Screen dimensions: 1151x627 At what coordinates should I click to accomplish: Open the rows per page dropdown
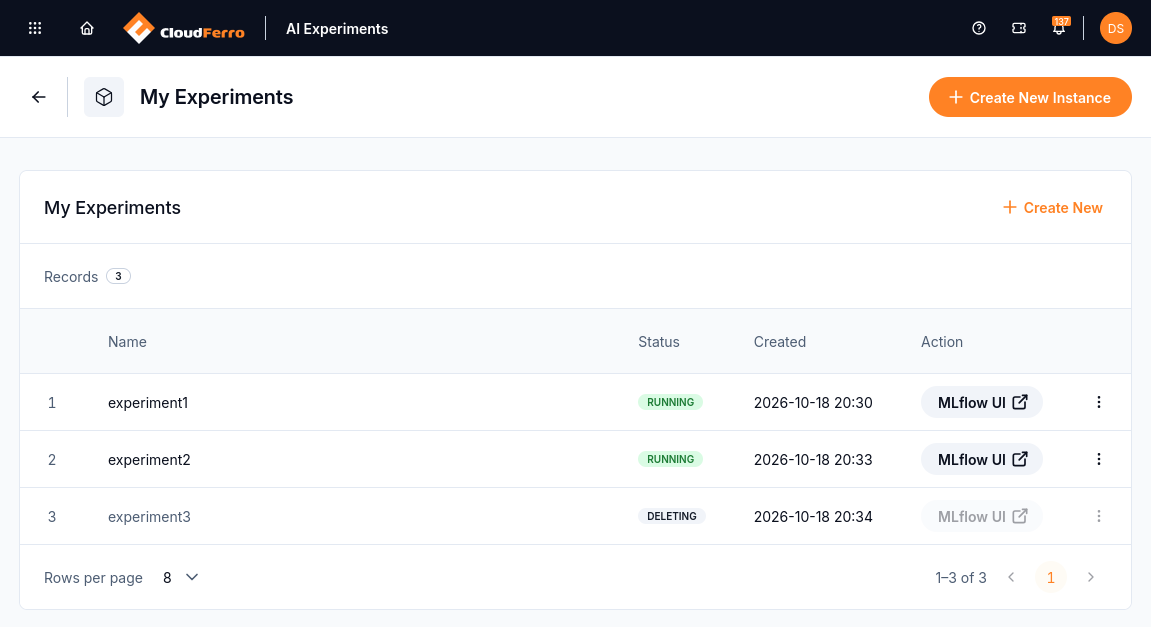pyautogui.click(x=181, y=578)
